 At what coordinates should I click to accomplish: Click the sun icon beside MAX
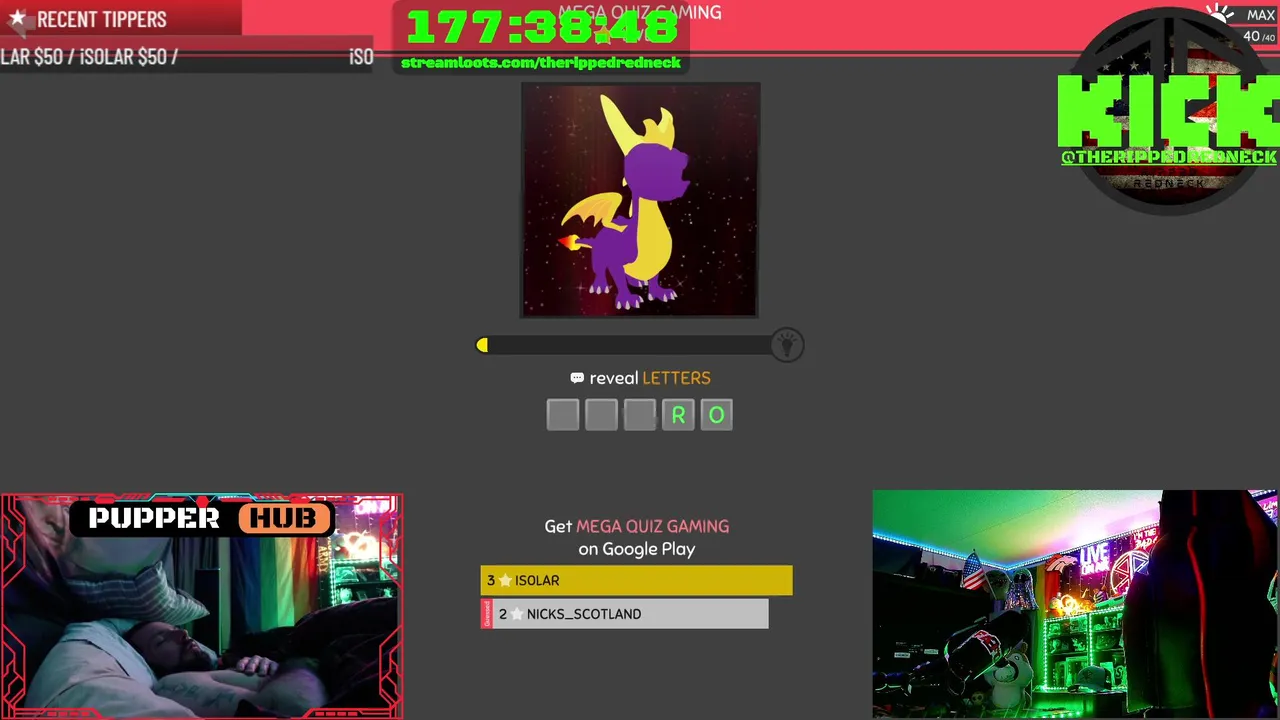[1221, 14]
